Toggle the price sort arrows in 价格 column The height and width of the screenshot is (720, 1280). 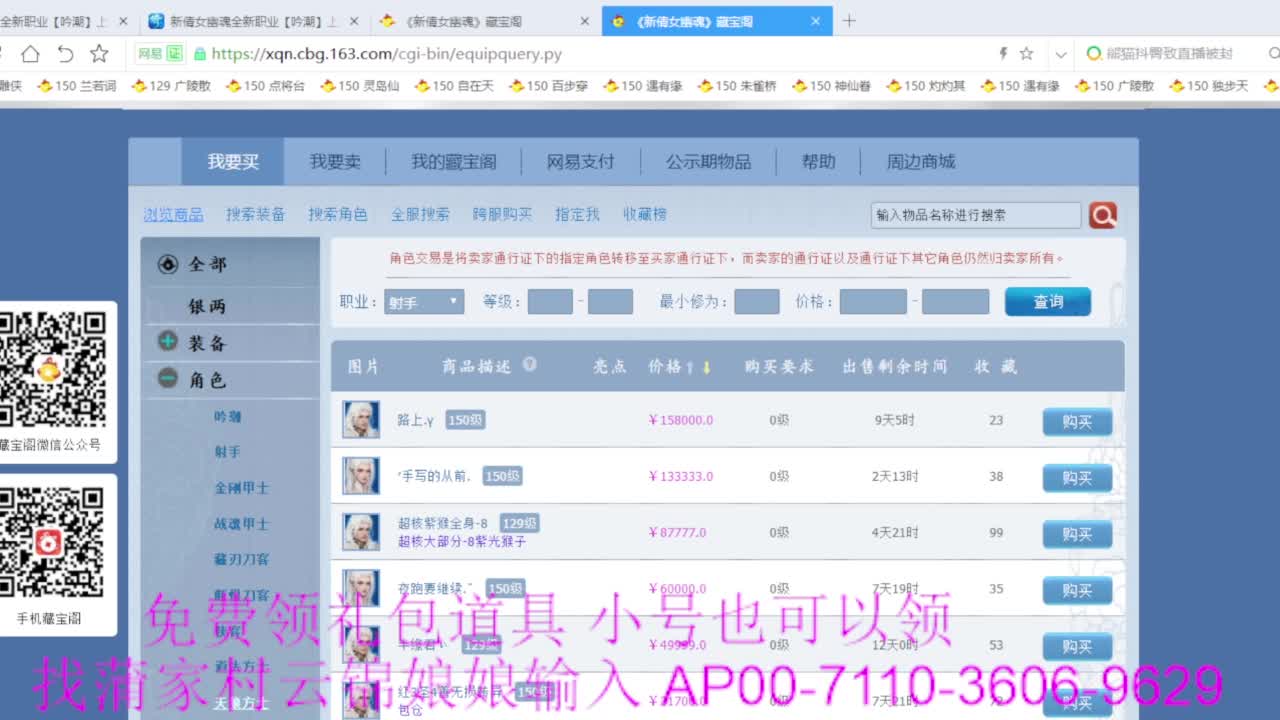click(697, 366)
